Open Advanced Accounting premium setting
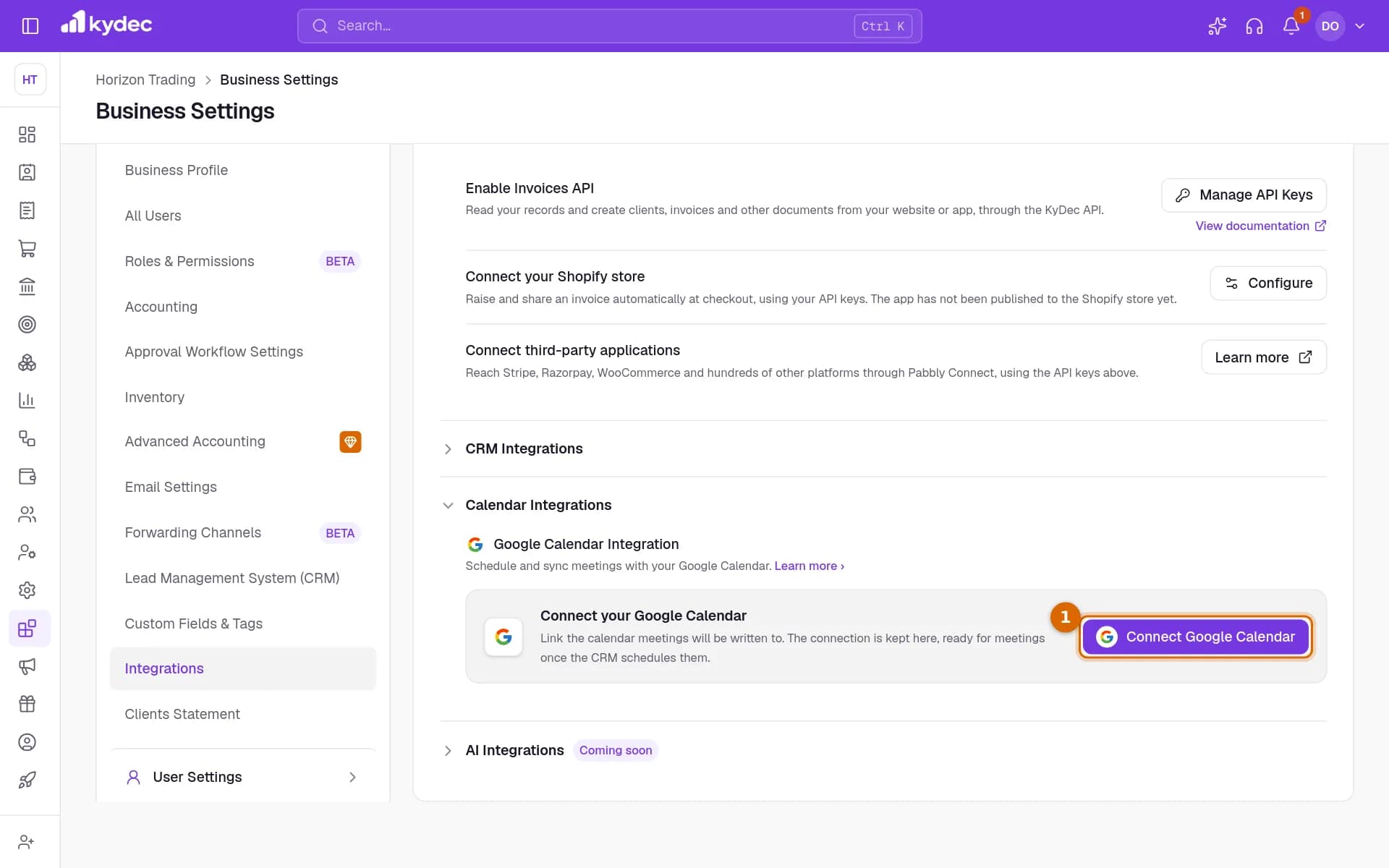The width and height of the screenshot is (1389, 868). (243, 441)
